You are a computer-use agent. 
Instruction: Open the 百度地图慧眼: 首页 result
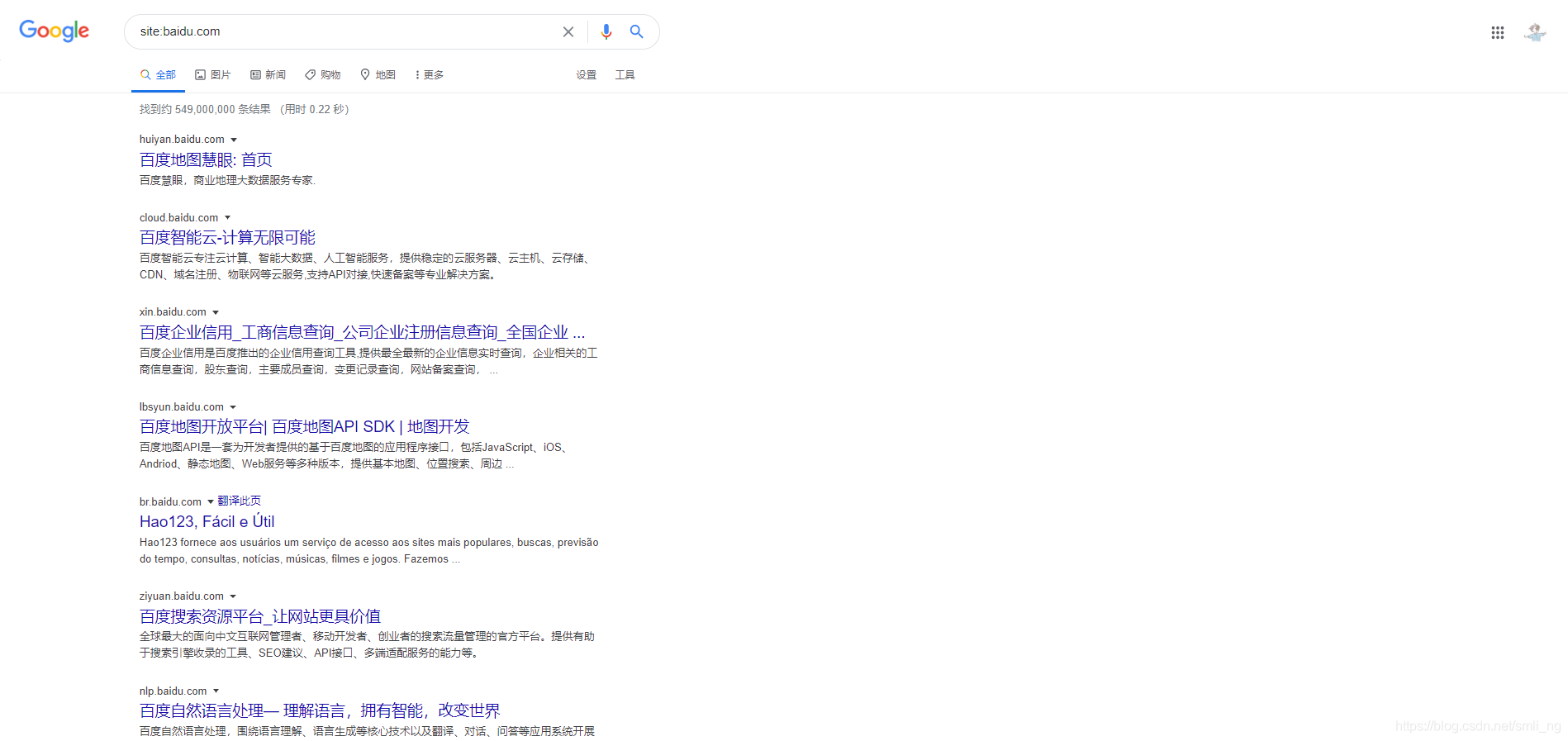pyautogui.click(x=206, y=160)
